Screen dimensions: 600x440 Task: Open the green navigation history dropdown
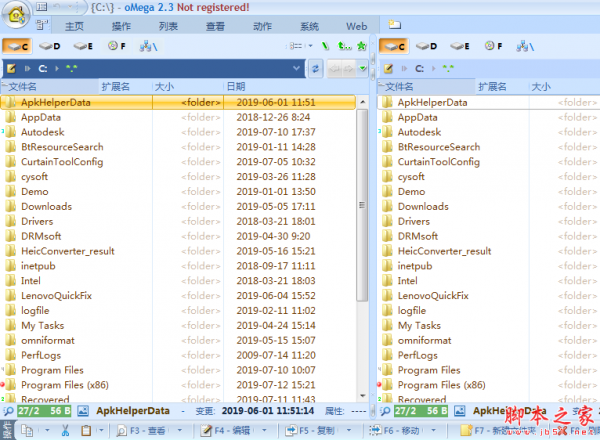(x=362, y=69)
